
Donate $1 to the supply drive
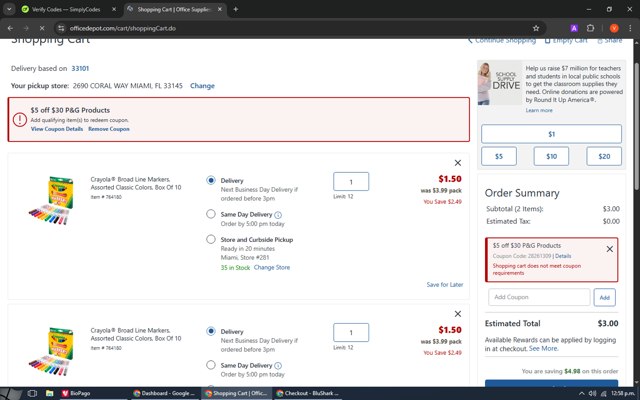551,134
